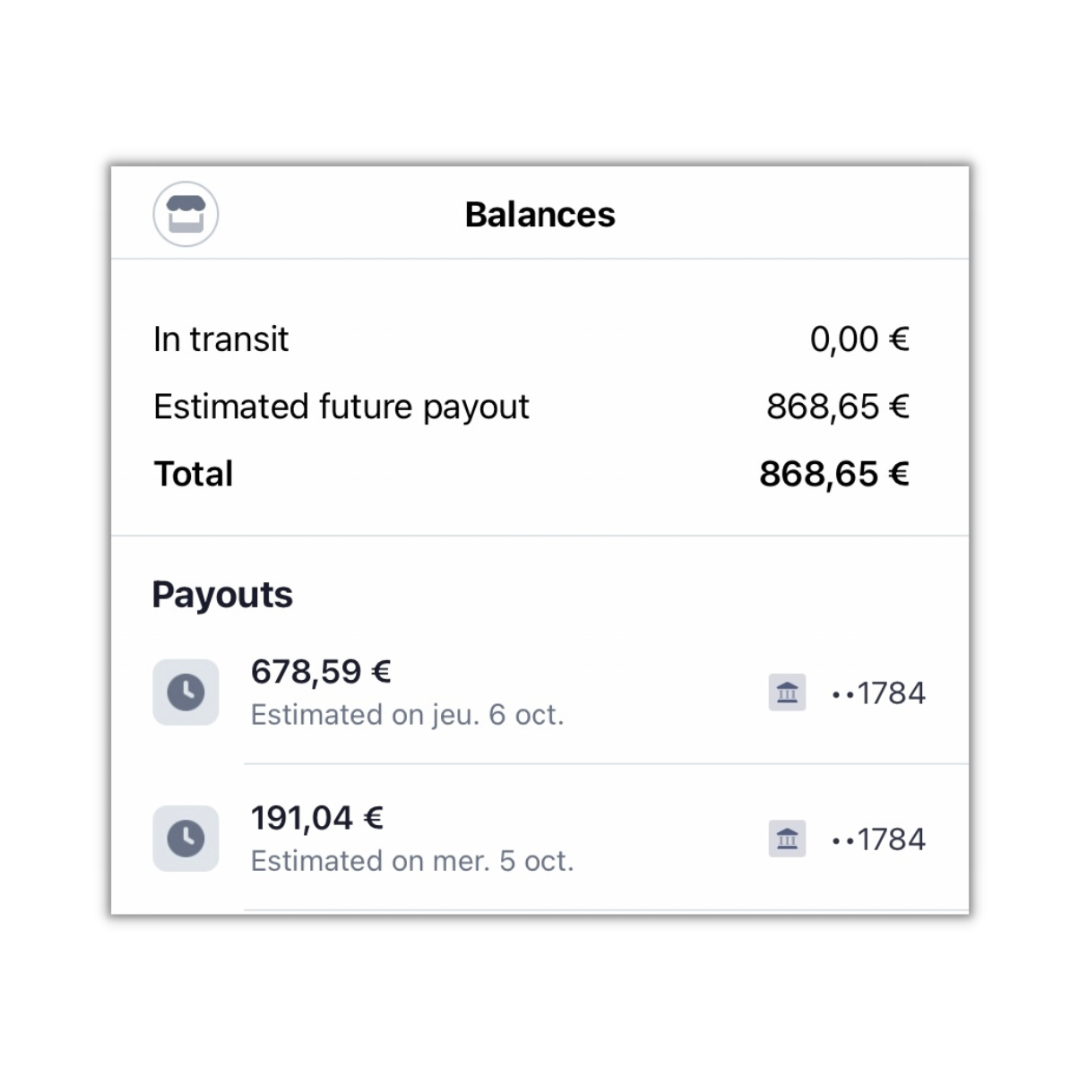The width and height of the screenshot is (1080, 1080).
Task: Click the Balances header title
Action: (x=540, y=214)
